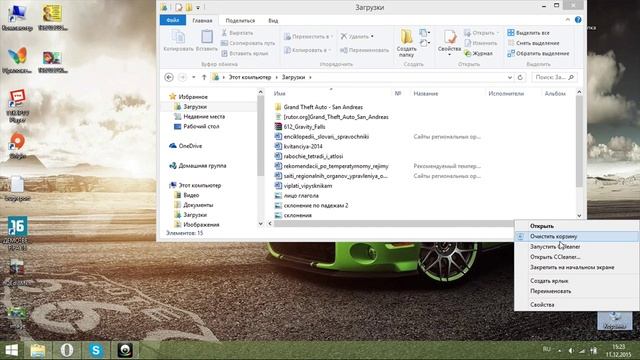Select the viplati_vipysknikam file

pyautogui.click(x=308, y=186)
